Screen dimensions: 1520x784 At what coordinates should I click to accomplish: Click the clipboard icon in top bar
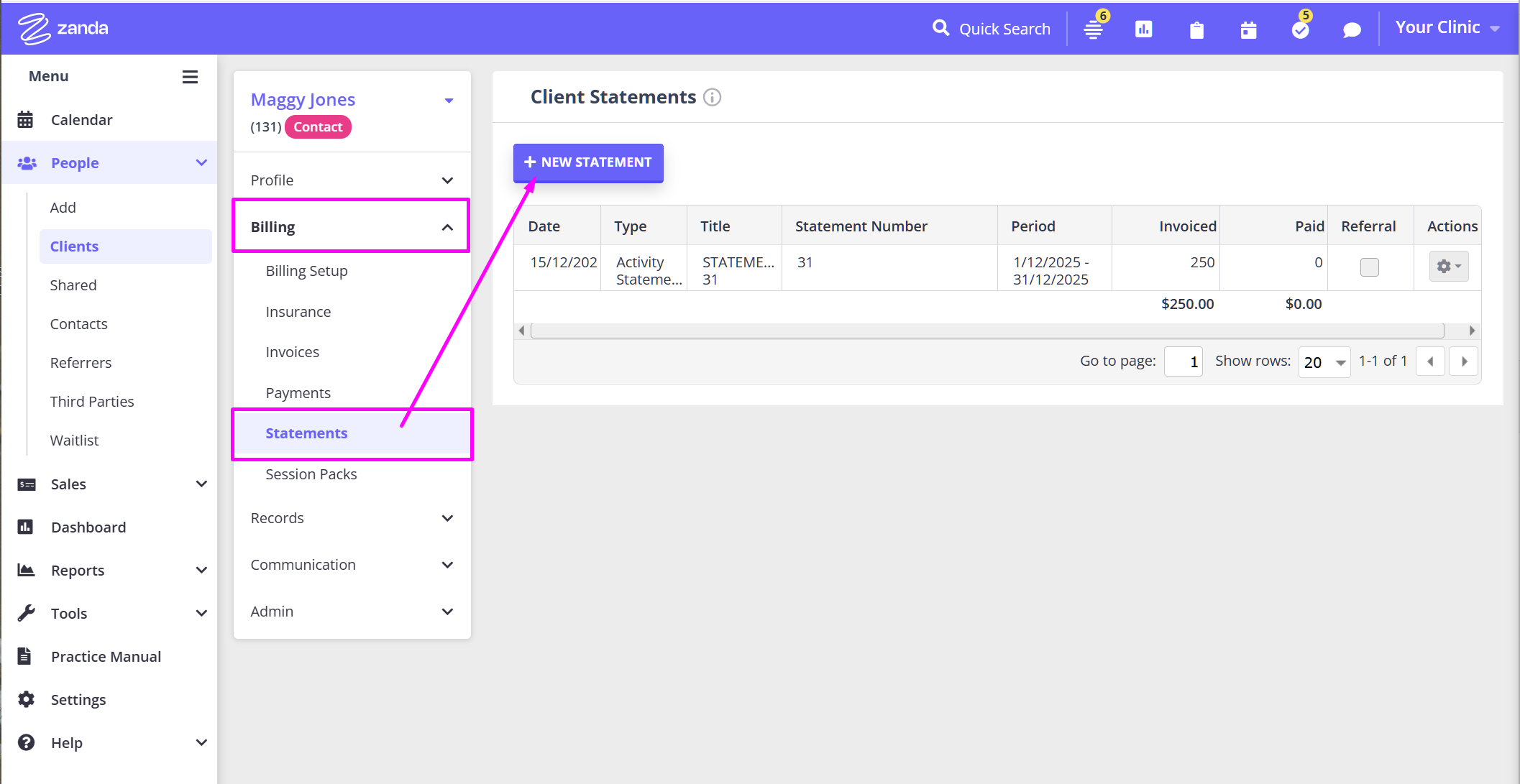[x=1196, y=29]
